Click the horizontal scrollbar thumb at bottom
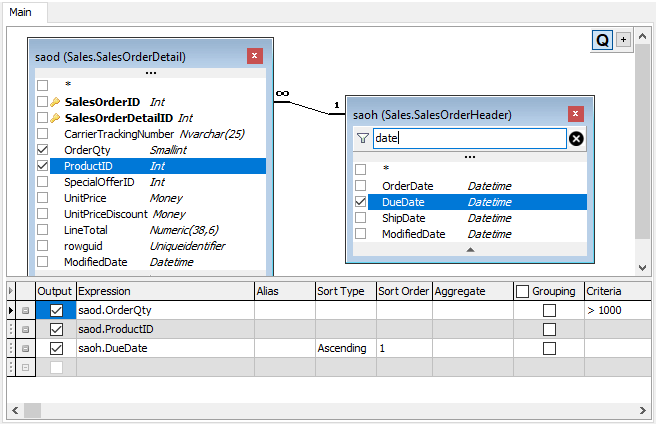 pos(32,411)
